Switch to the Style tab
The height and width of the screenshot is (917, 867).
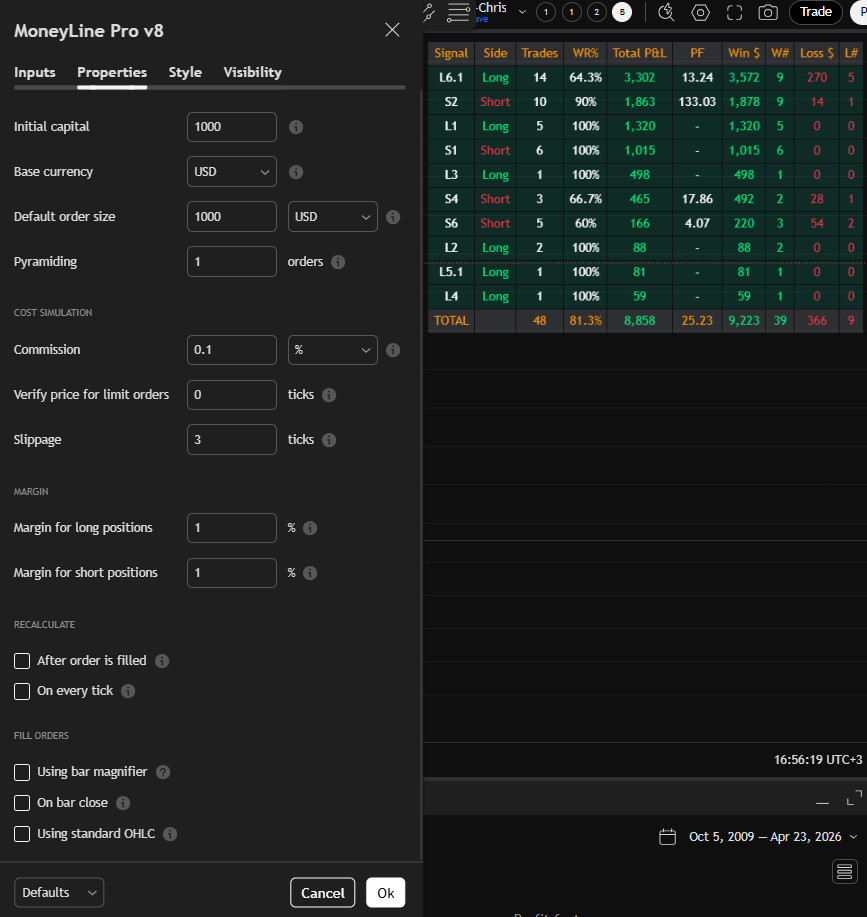tap(185, 73)
